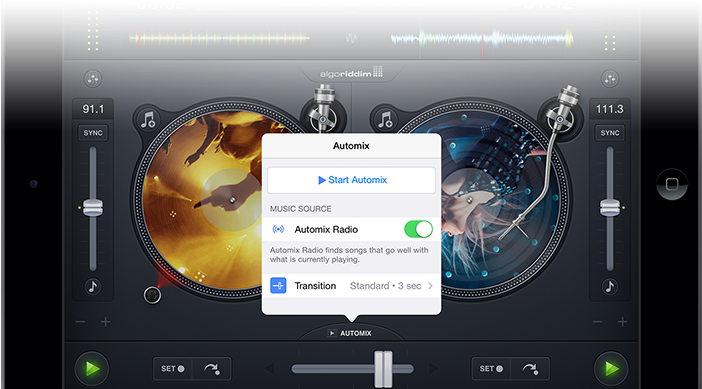Image resolution: width=702 pixels, height=389 pixels.
Task: Tap the right deck music note key-lock icon
Action: [x=610, y=286]
